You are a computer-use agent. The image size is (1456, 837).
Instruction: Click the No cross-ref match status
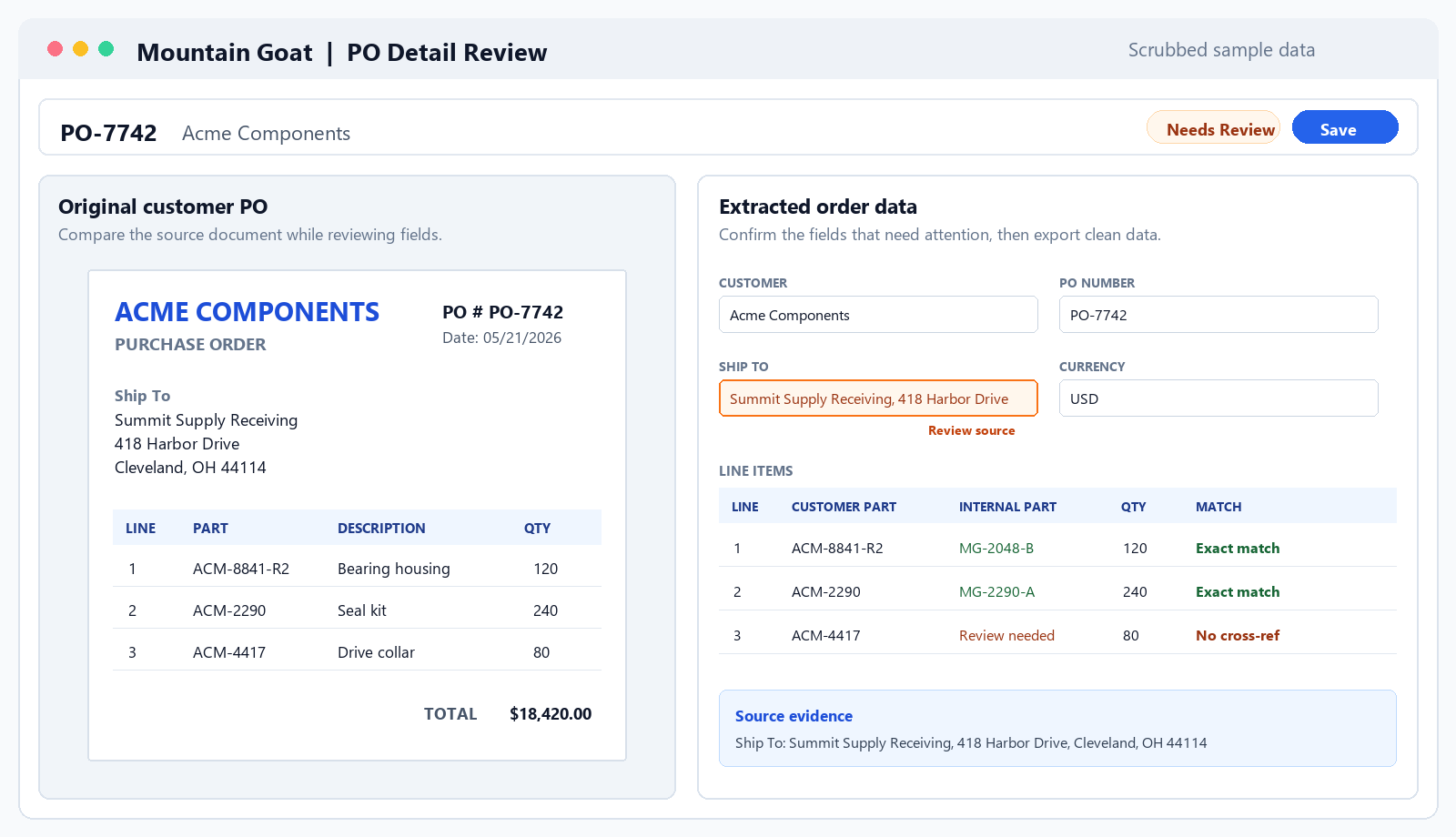[1238, 636]
